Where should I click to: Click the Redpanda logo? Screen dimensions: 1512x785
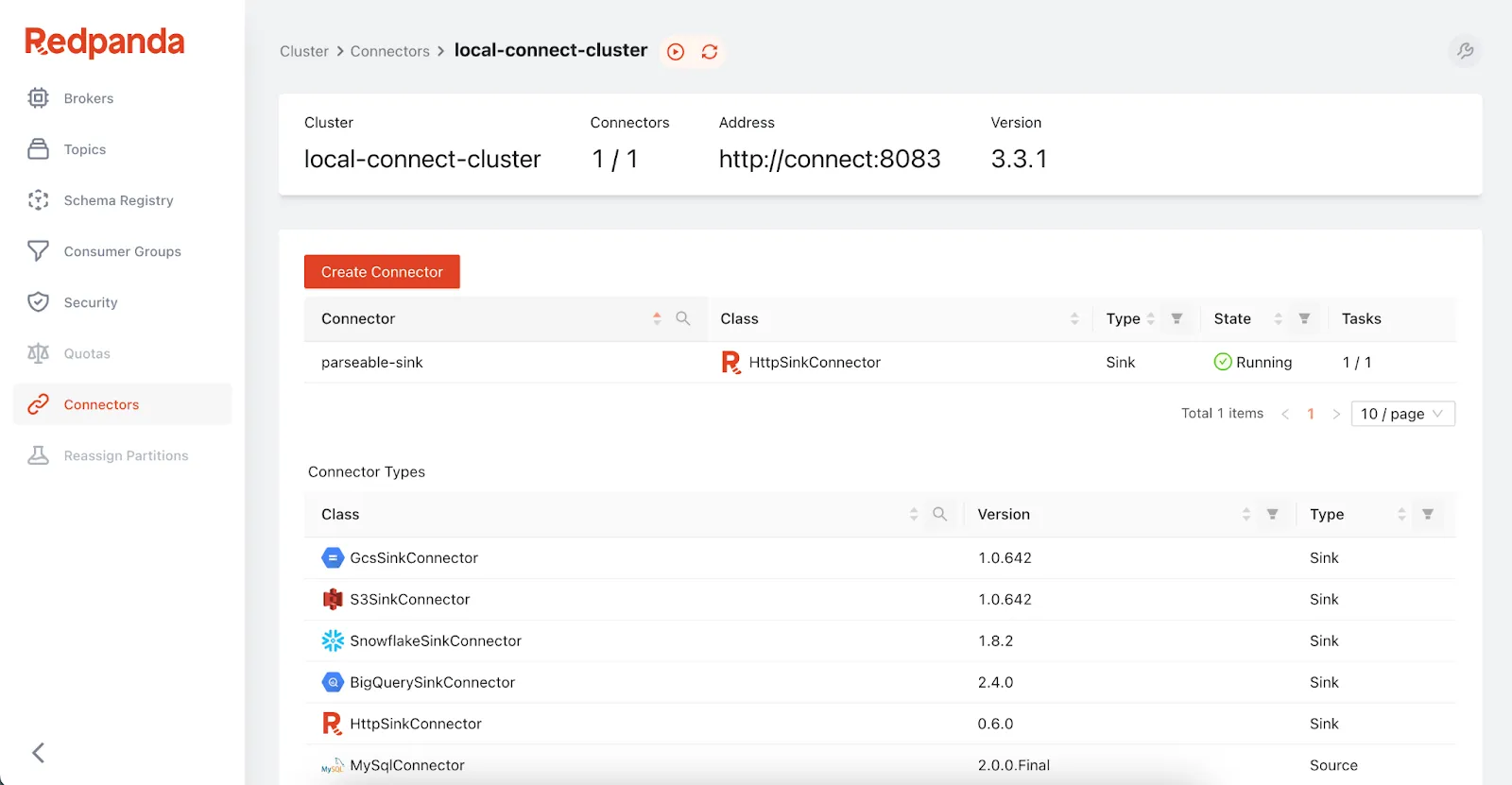(x=104, y=42)
